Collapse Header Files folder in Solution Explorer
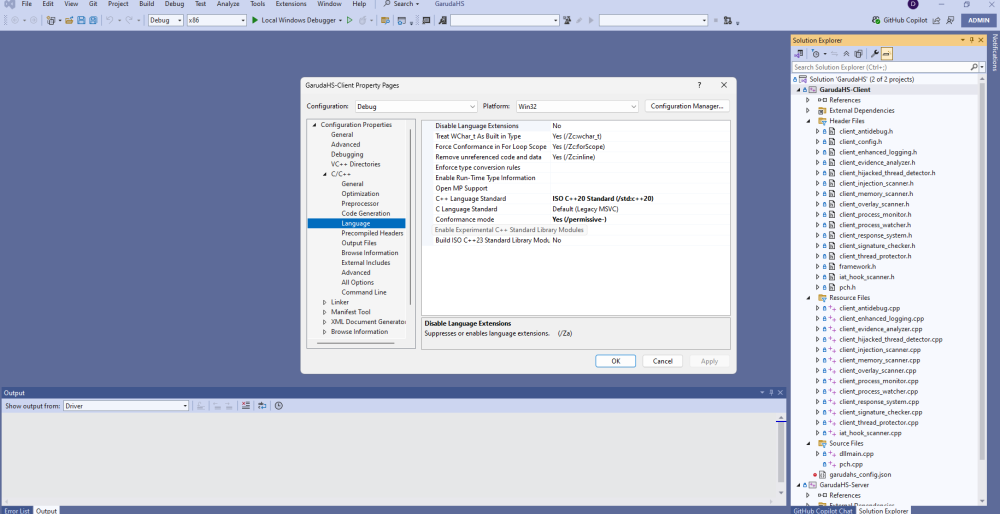 (808, 121)
